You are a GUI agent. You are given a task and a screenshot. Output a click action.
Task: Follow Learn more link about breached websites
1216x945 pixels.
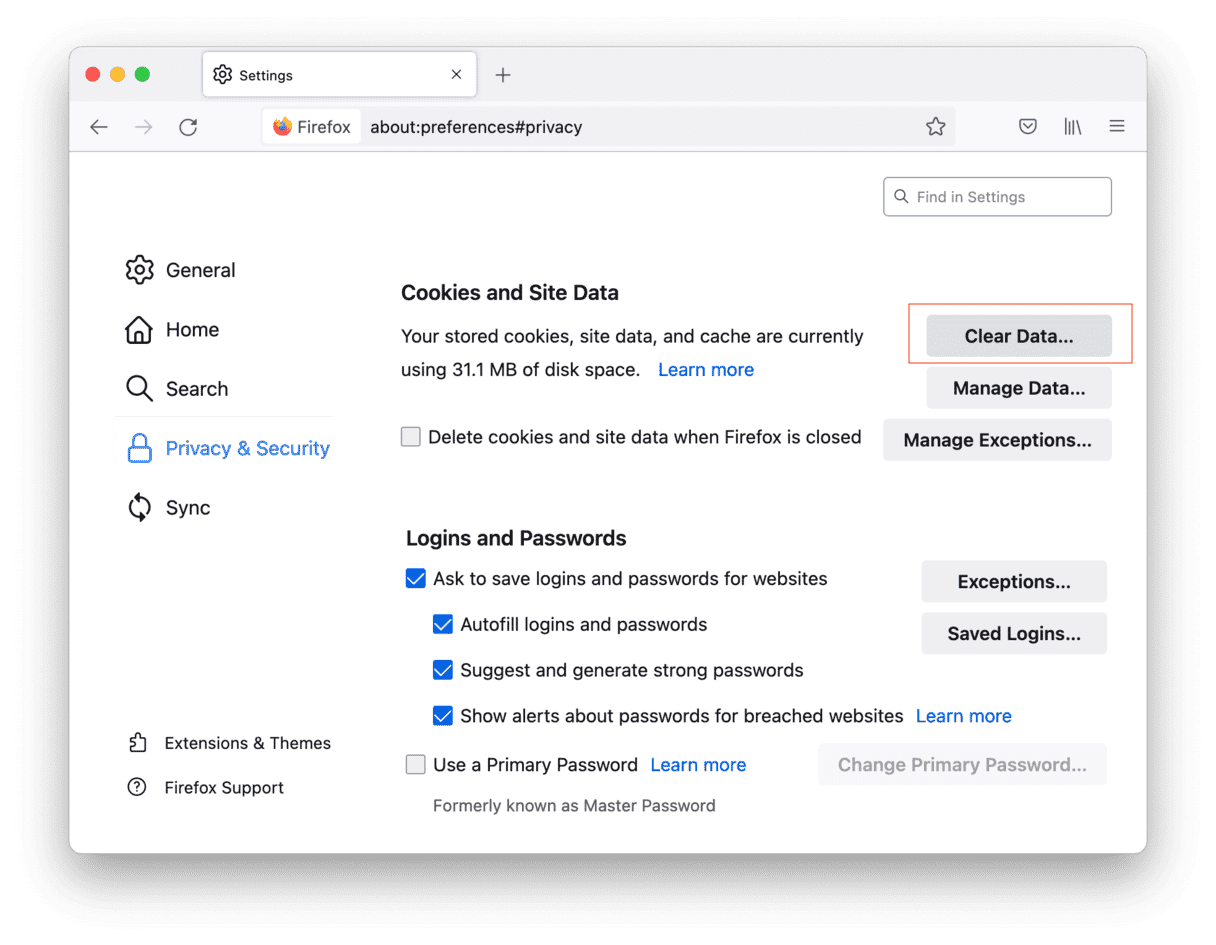(963, 716)
